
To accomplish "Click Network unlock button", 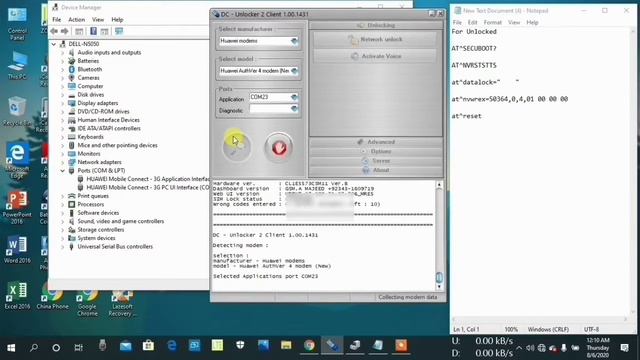I will pyautogui.click(x=375, y=40).
